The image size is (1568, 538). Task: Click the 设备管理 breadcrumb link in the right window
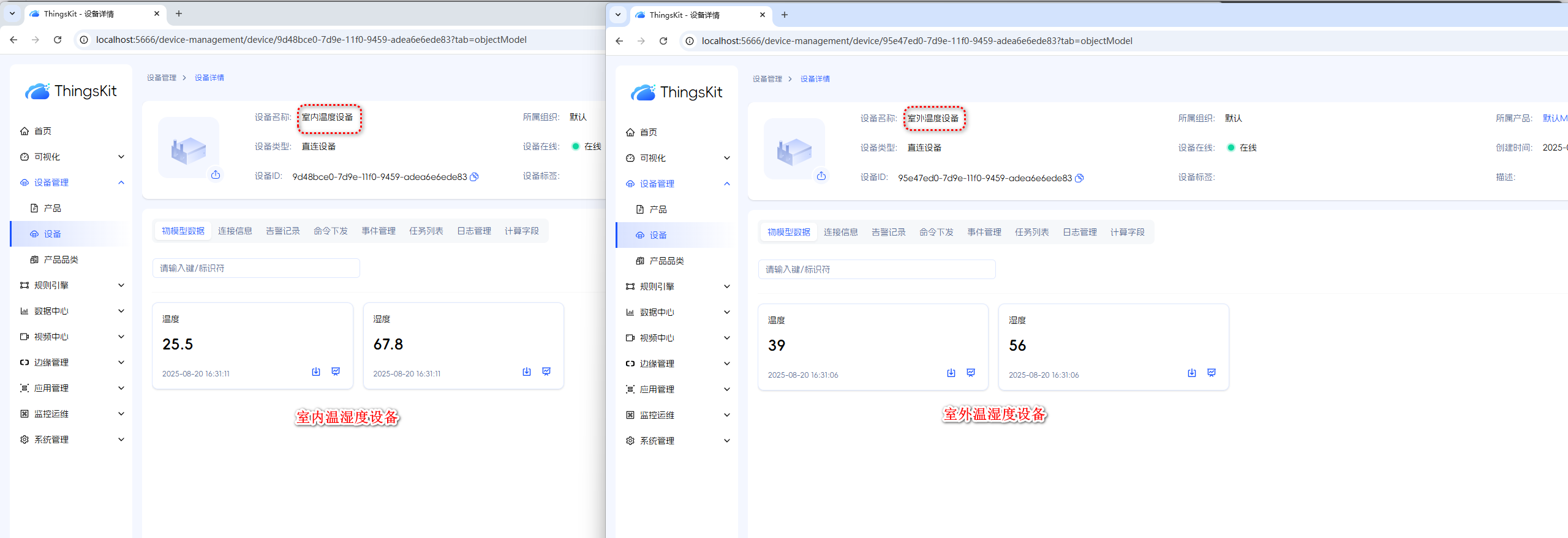tap(767, 79)
